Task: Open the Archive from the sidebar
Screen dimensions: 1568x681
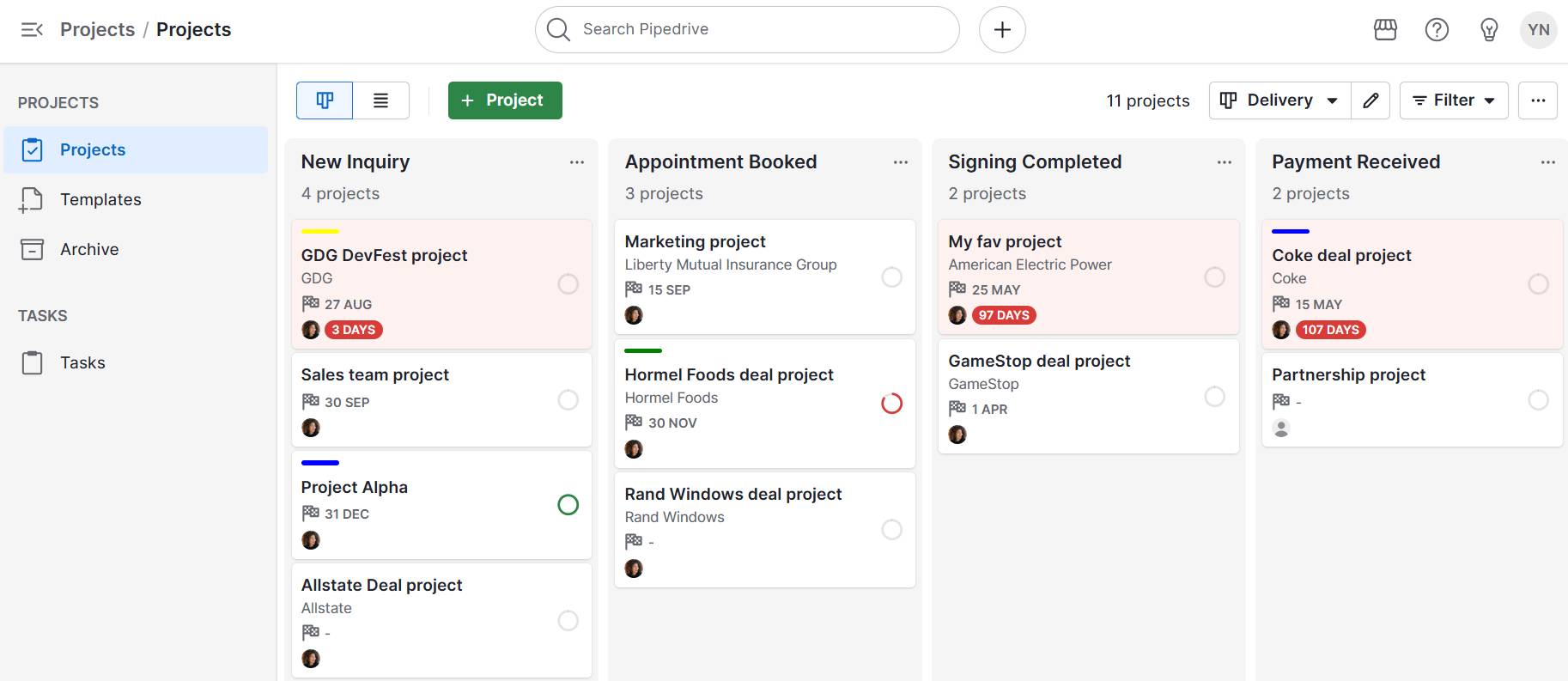Action: 89,249
